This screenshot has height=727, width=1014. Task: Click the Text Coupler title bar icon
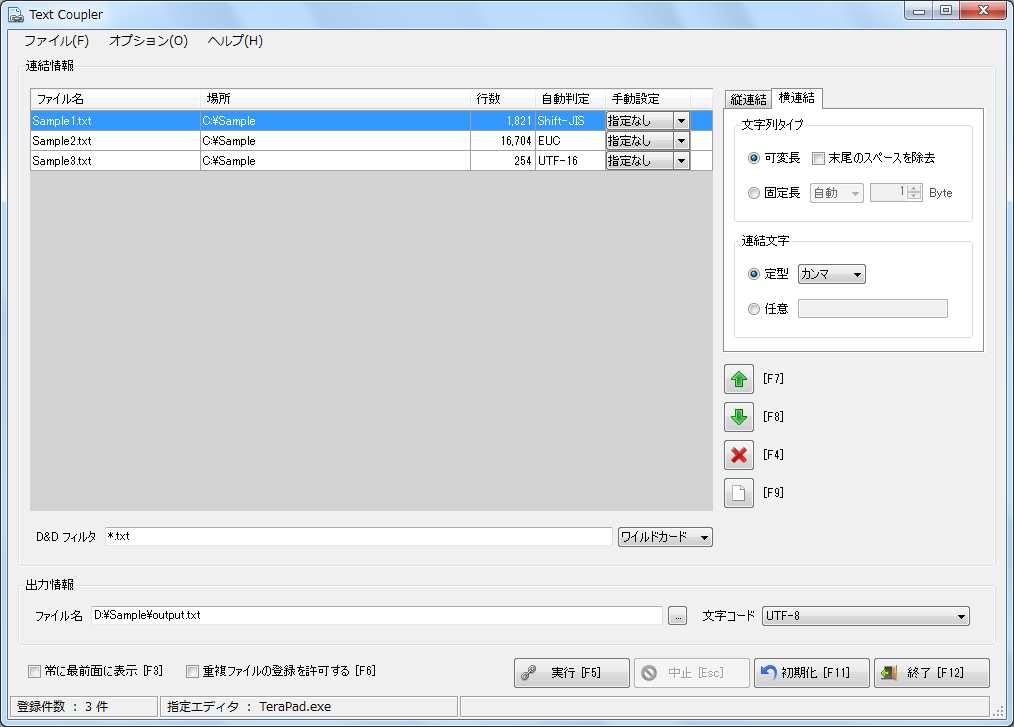click(16, 14)
